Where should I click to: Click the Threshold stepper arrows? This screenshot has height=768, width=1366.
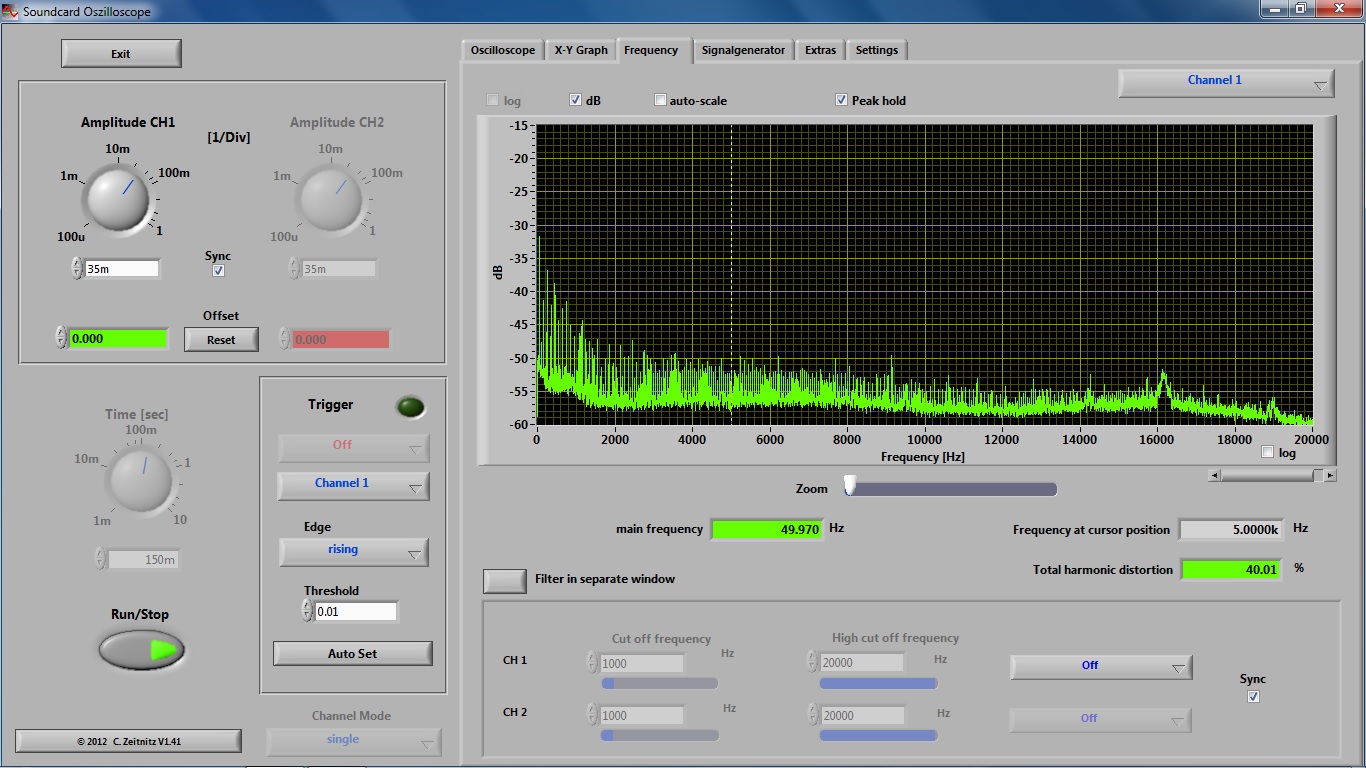click(307, 611)
